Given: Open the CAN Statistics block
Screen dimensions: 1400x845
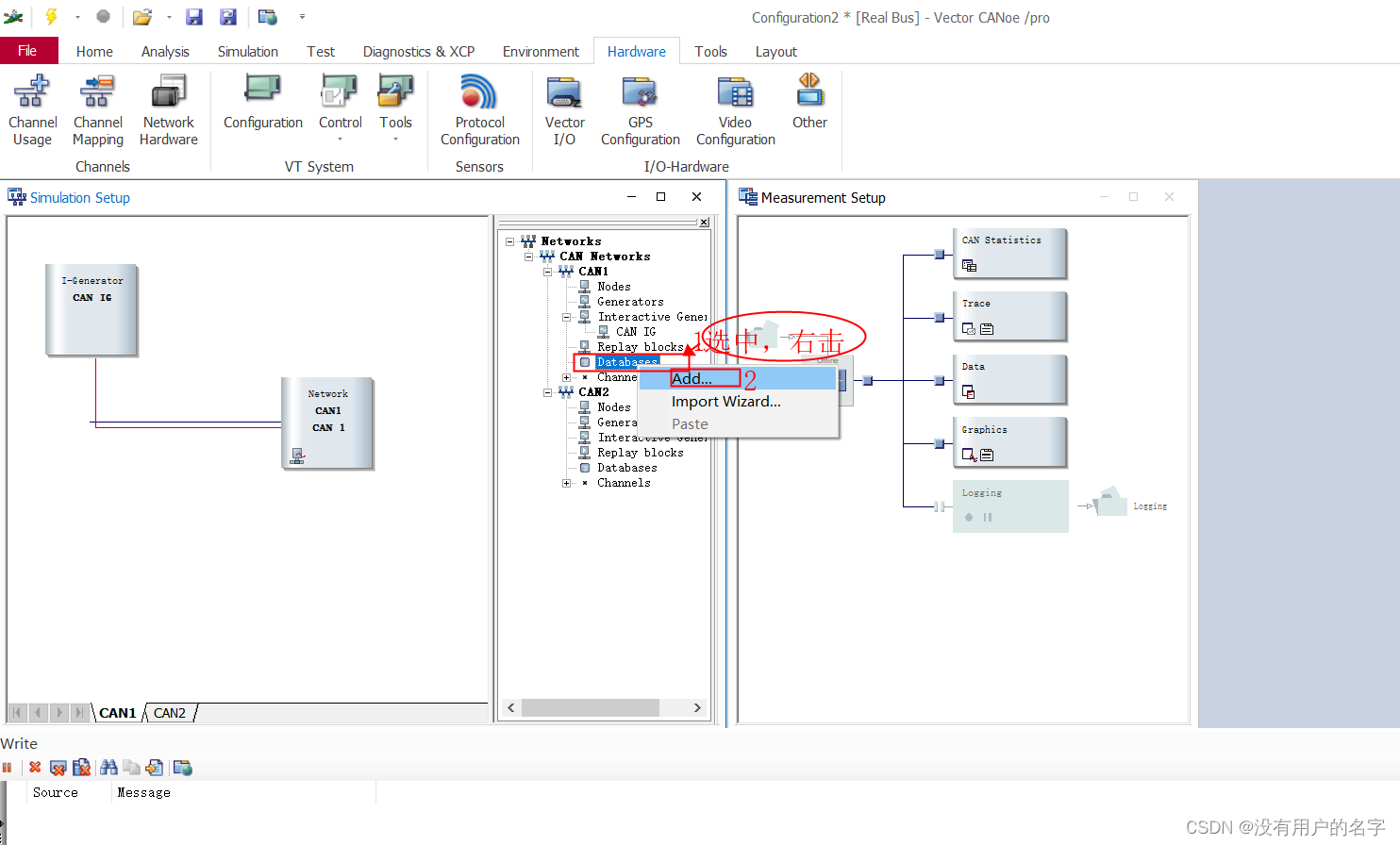Looking at the screenshot, I should pos(1009,254).
